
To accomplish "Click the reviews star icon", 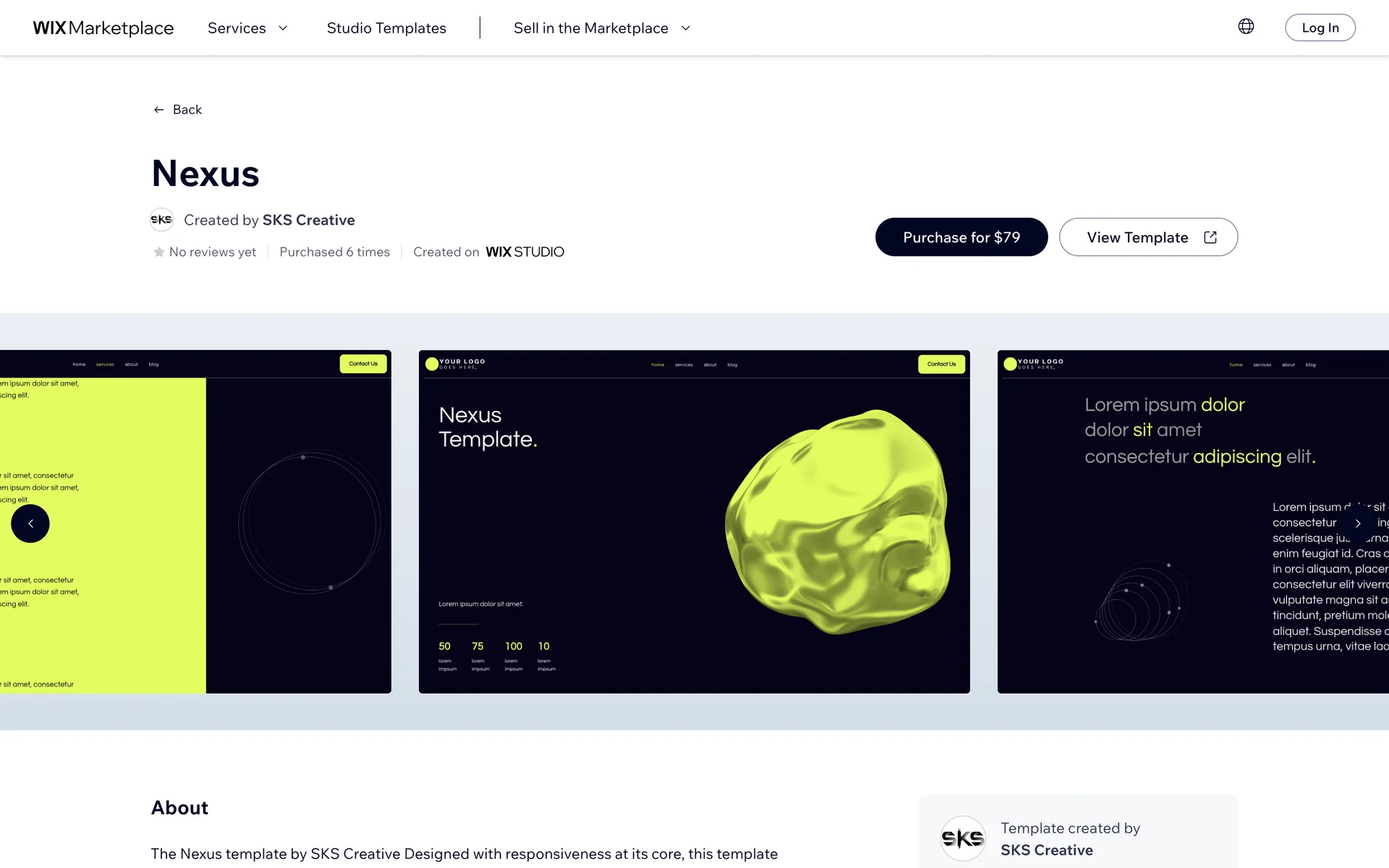I will pyautogui.click(x=158, y=252).
